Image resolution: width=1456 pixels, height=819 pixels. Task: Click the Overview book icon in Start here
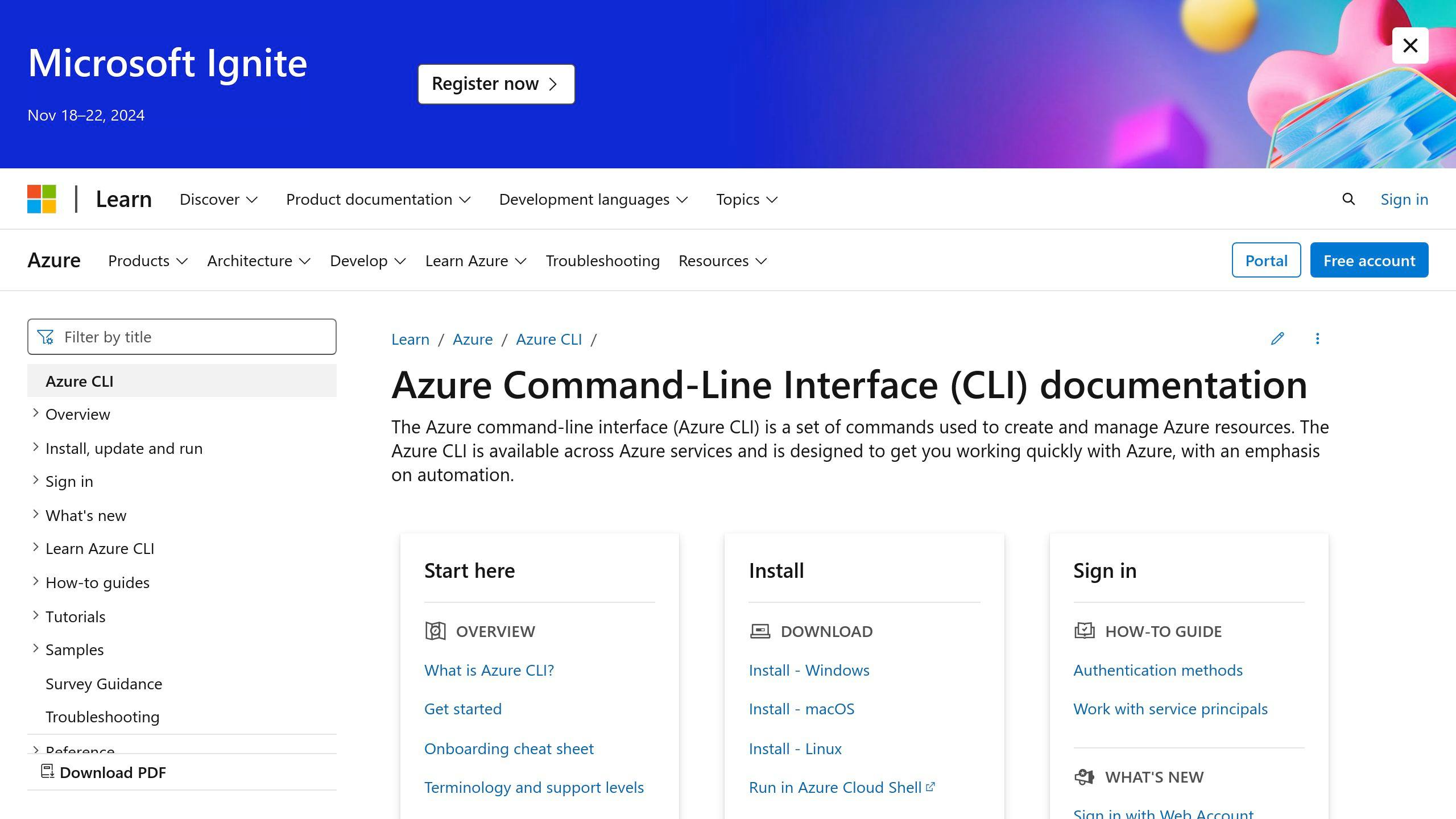435,631
